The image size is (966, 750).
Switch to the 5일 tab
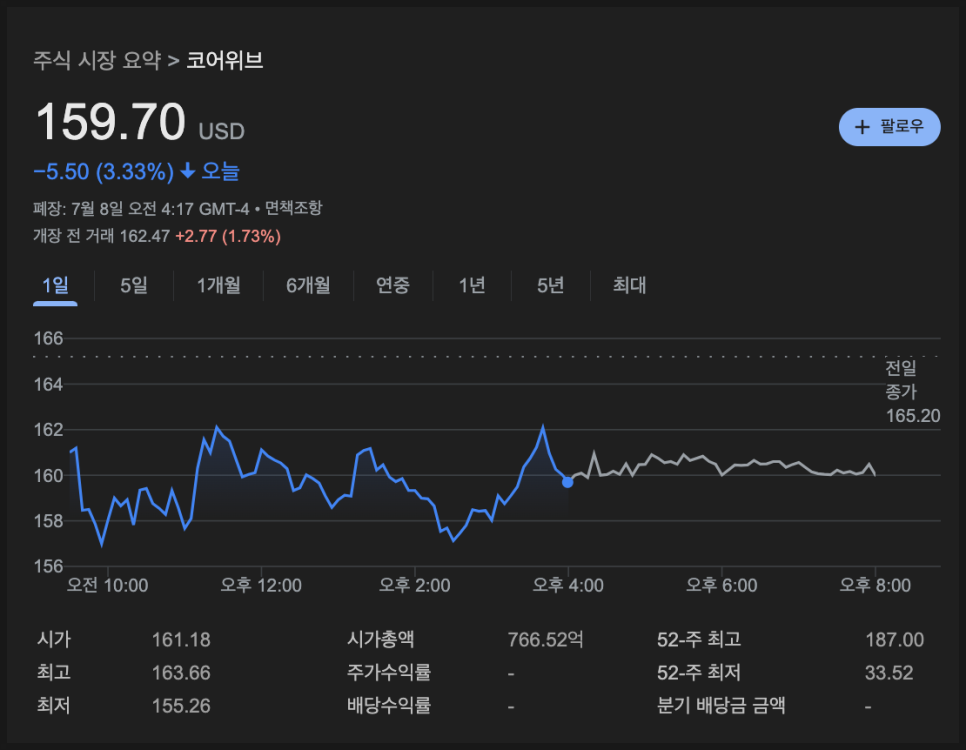[134, 285]
